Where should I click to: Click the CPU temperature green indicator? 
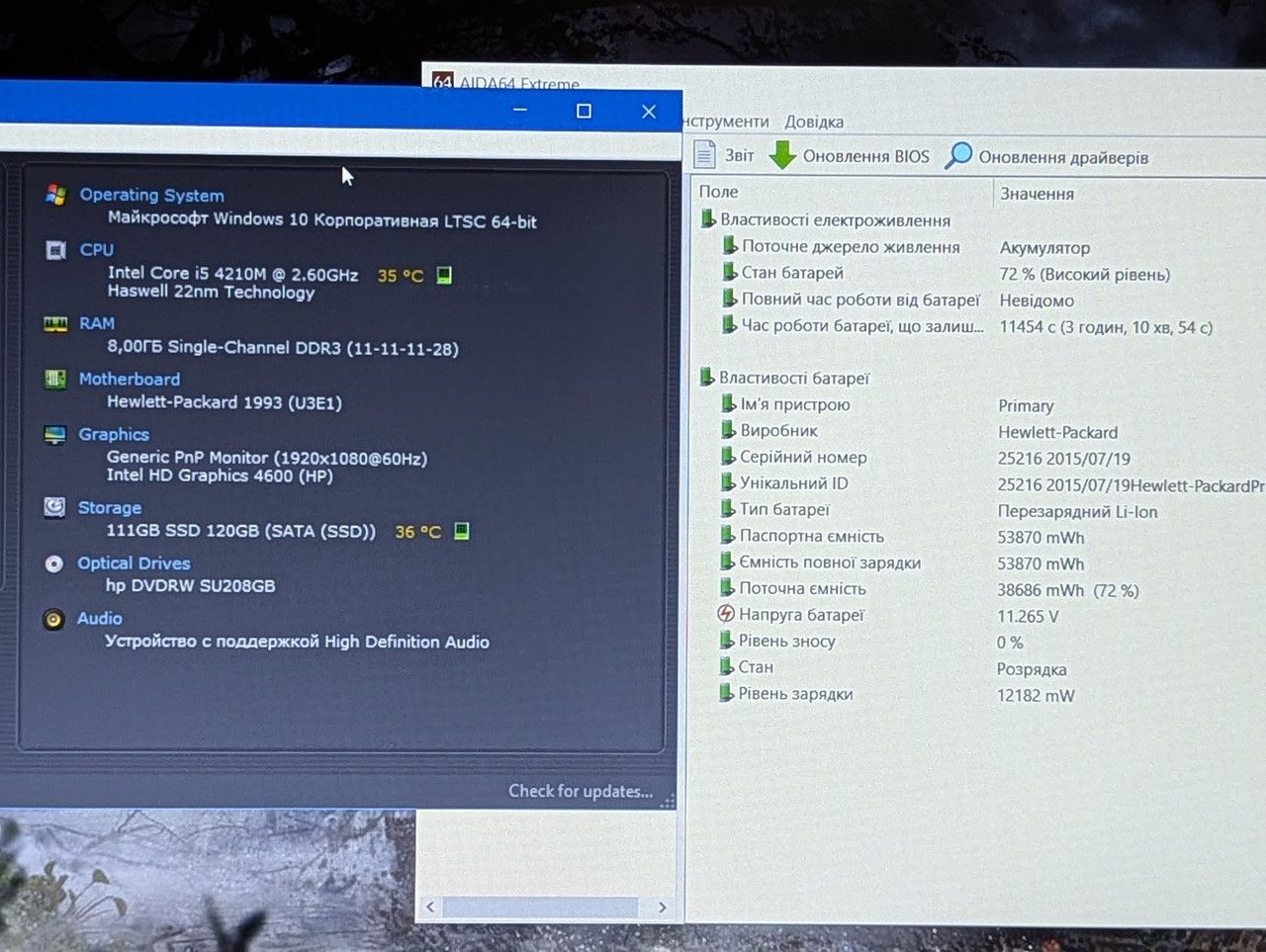(x=444, y=275)
